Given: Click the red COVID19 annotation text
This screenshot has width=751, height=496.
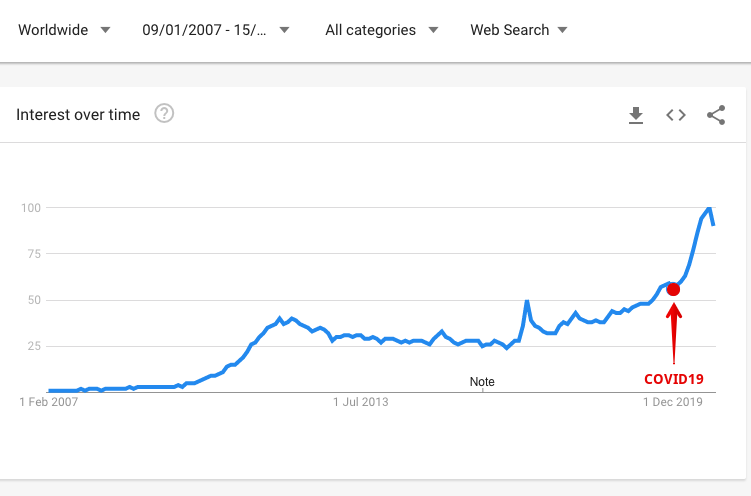Looking at the screenshot, I should (x=674, y=379).
